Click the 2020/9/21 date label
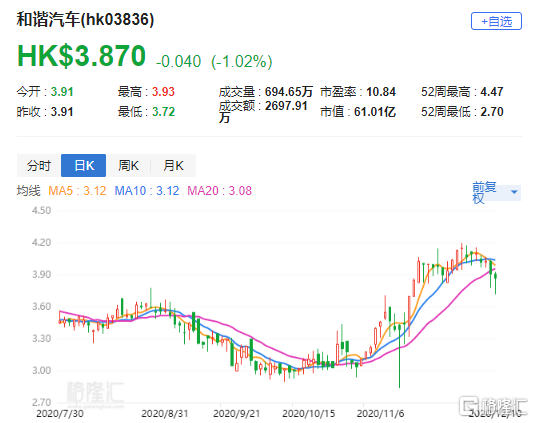Viewport: 534px width, 423px height. 237,413
